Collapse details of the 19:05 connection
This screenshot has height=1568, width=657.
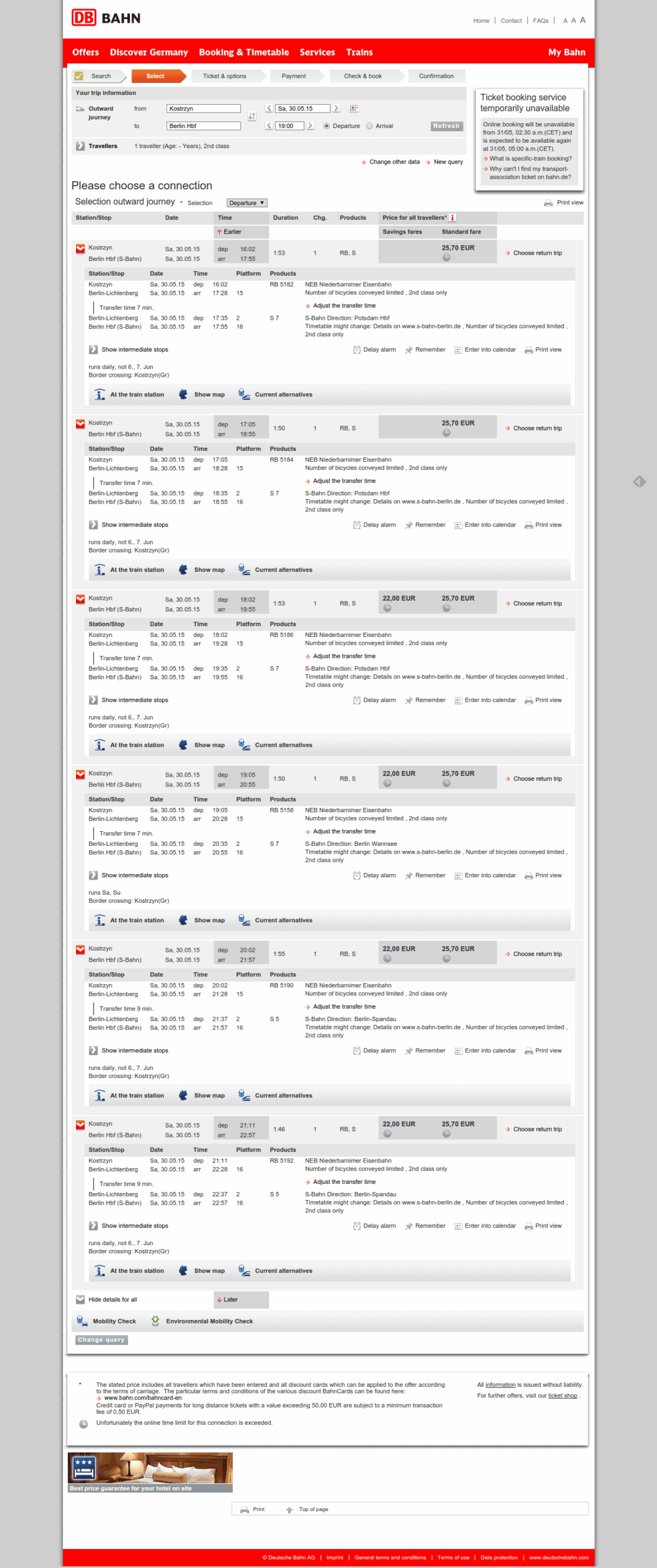(x=80, y=774)
